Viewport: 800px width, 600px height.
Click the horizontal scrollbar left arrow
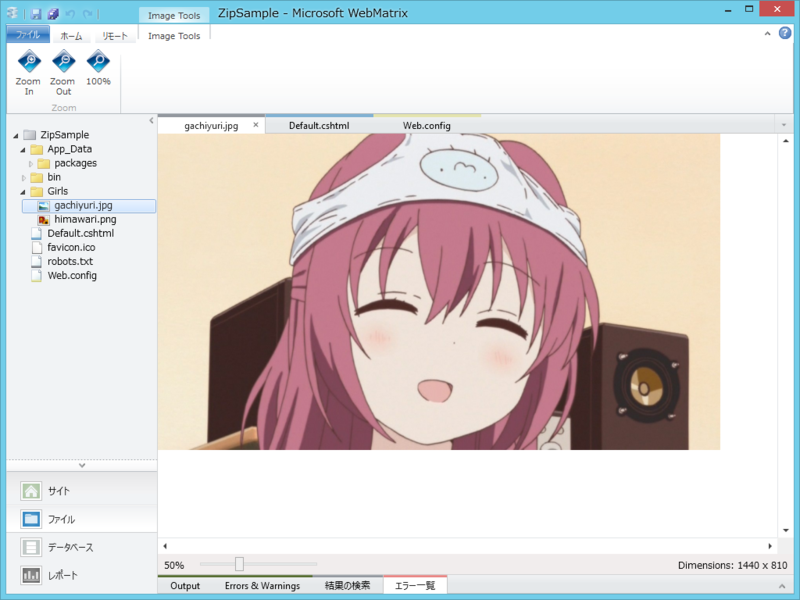click(x=165, y=546)
